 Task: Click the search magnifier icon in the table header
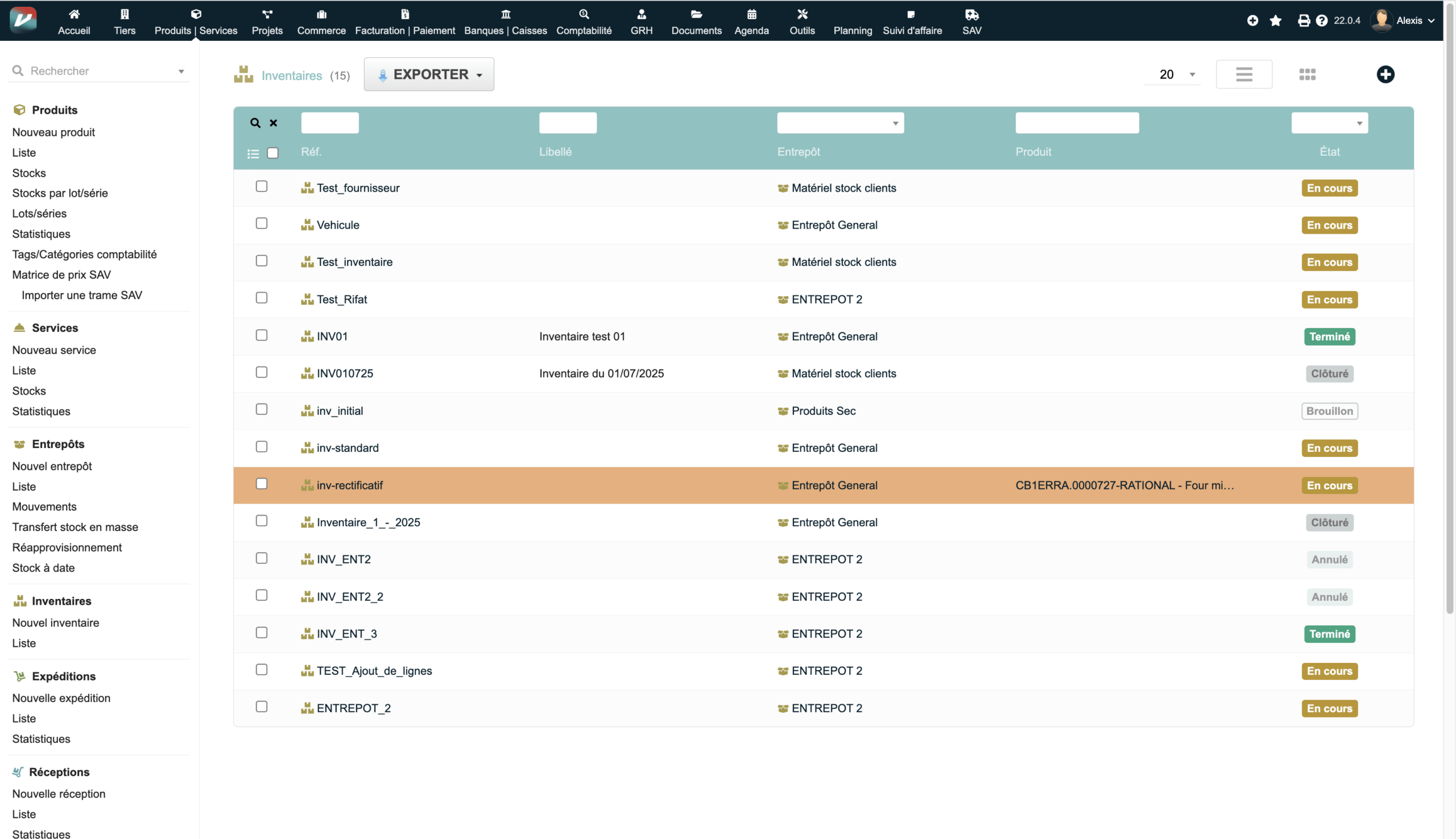[255, 123]
